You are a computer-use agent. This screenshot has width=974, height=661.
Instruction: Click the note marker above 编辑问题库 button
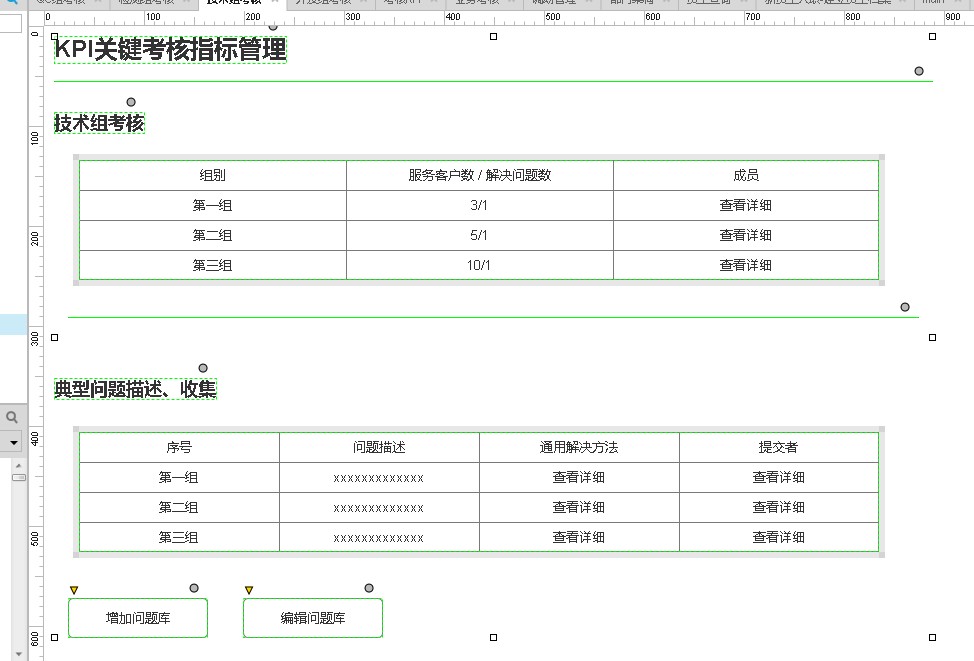tap(369, 588)
